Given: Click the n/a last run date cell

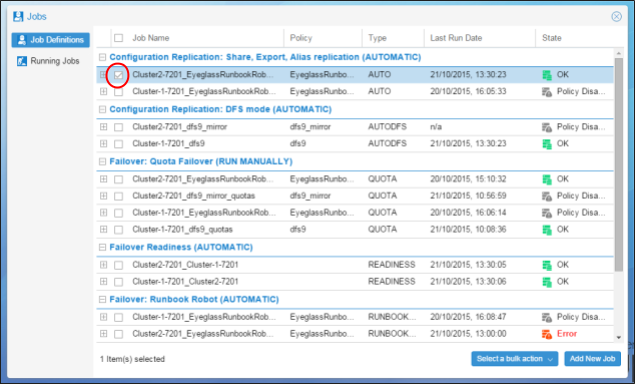Looking at the screenshot, I should [436, 127].
